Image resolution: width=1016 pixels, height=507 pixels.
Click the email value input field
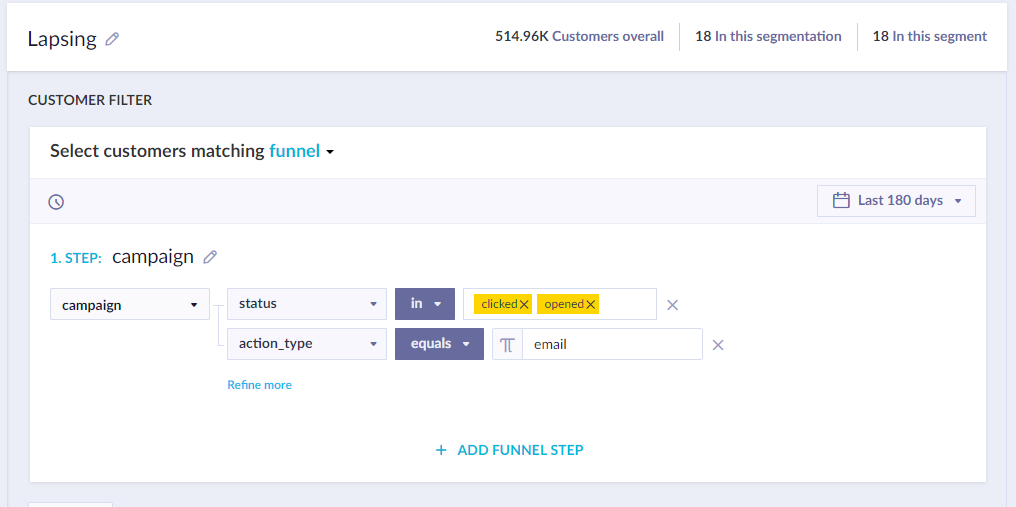pyautogui.click(x=612, y=344)
